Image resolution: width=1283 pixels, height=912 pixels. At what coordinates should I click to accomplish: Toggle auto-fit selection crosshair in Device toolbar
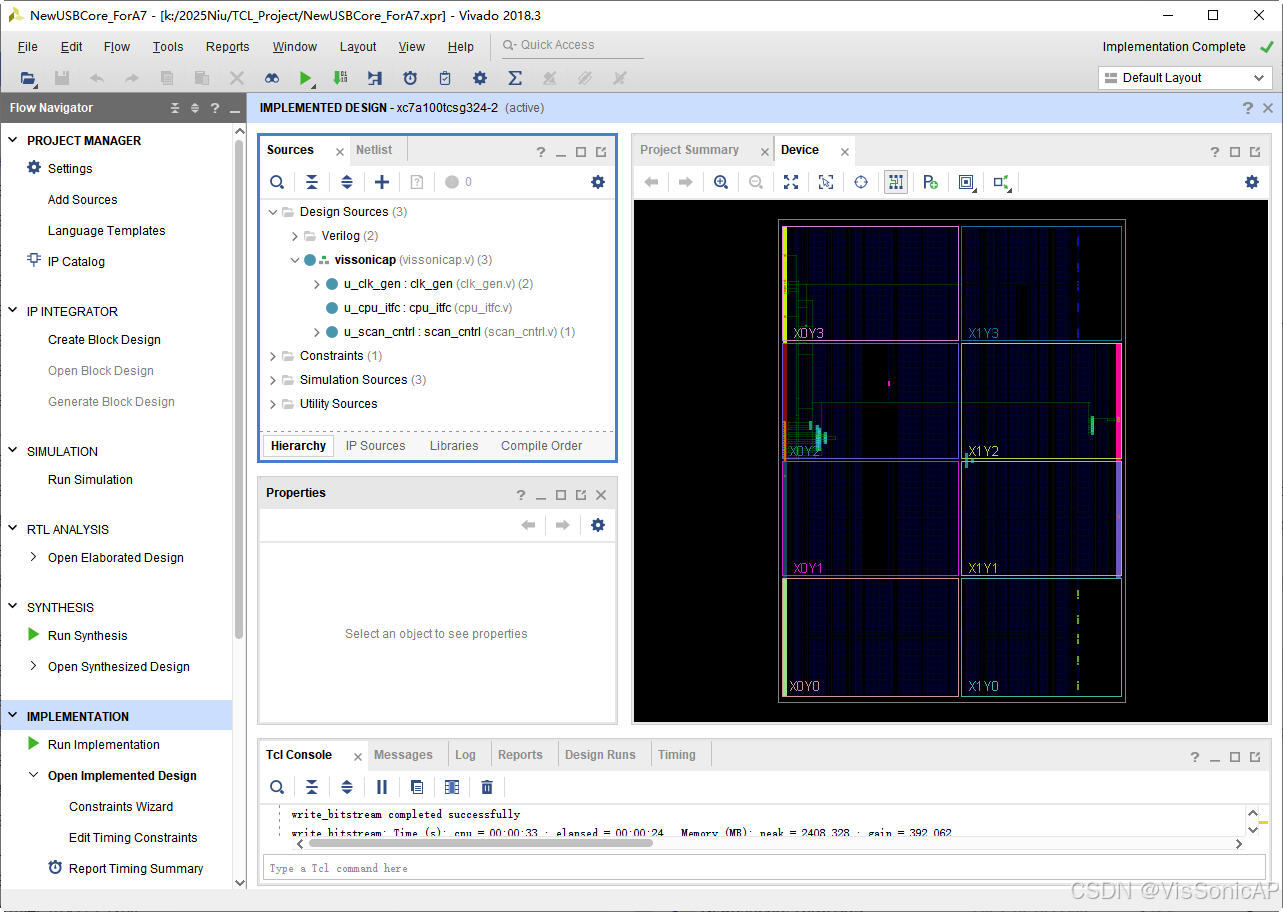pyautogui.click(x=861, y=182)
